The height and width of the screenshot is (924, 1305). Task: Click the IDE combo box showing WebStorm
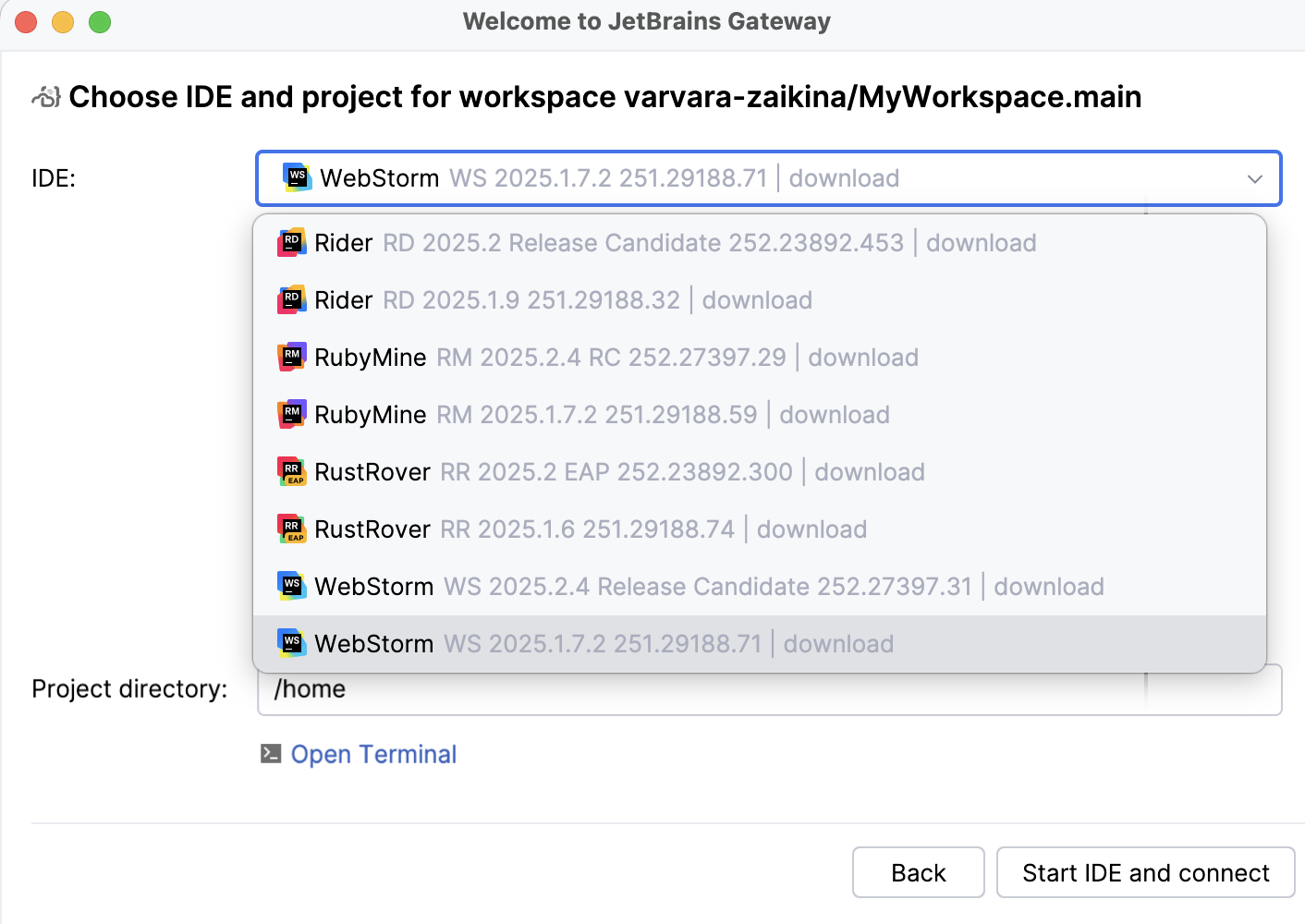point(769,178)
